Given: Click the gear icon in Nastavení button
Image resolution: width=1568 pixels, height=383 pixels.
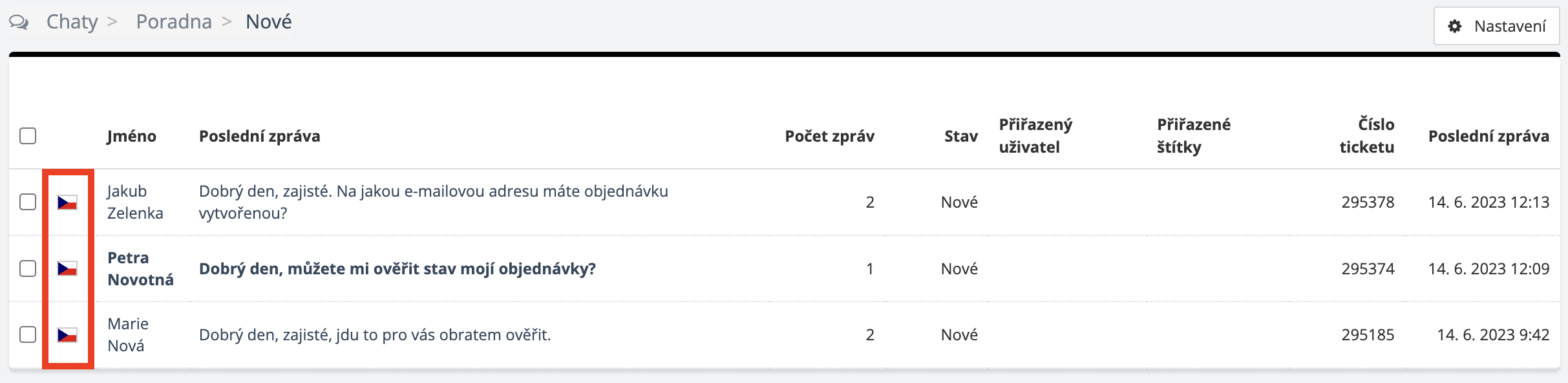Looking at the screenshot, I should point(1454,27).
